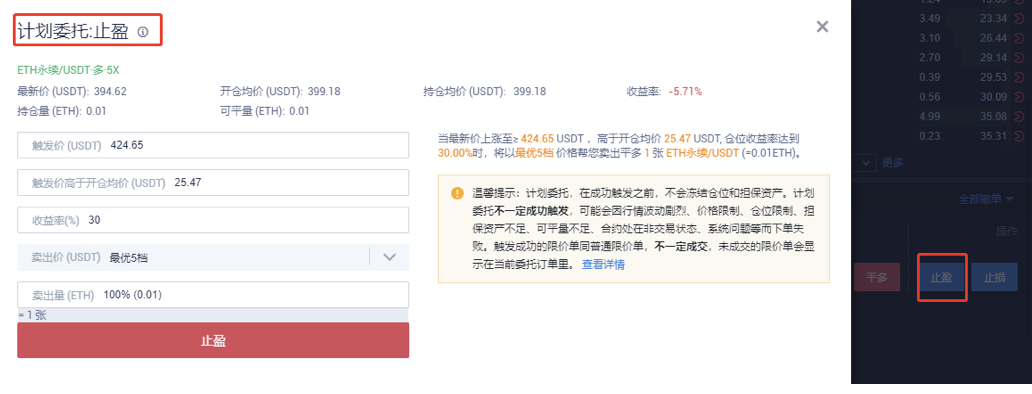Click the red icon on row 35.31
The height and width of the screenshot is (394, 1032).
[1019, 137]
